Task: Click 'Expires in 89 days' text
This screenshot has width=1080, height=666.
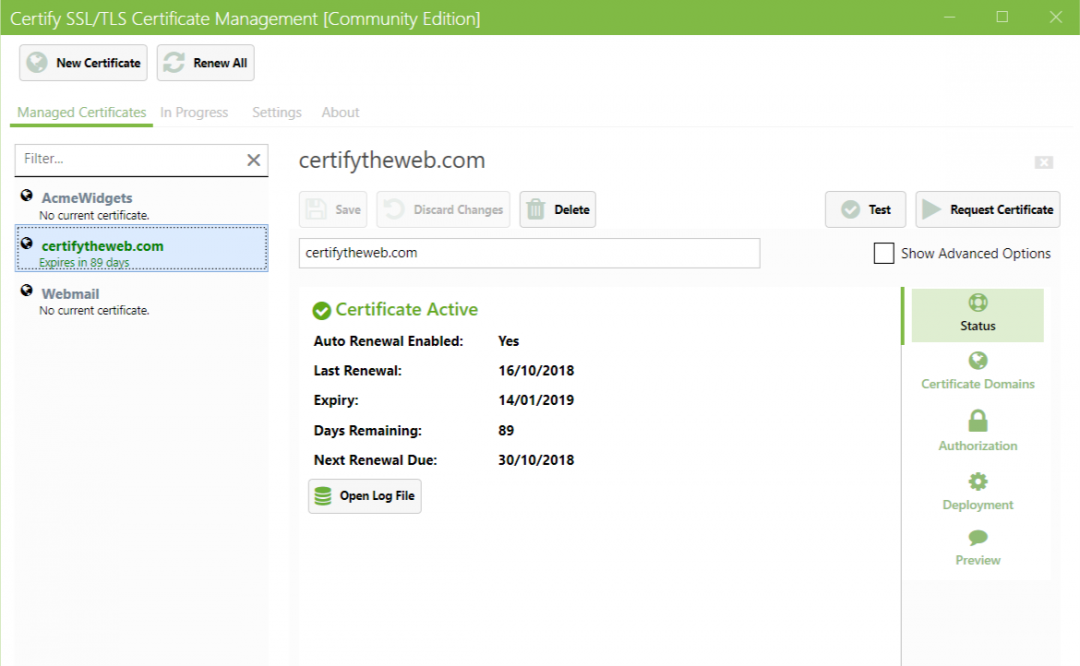Action: 84,262
